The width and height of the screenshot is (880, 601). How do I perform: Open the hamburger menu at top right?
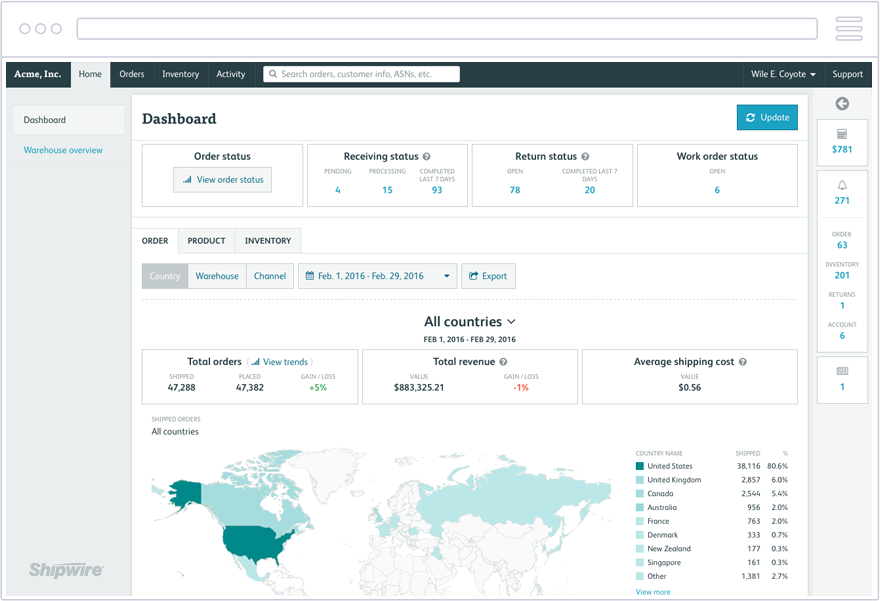(848, 28)
